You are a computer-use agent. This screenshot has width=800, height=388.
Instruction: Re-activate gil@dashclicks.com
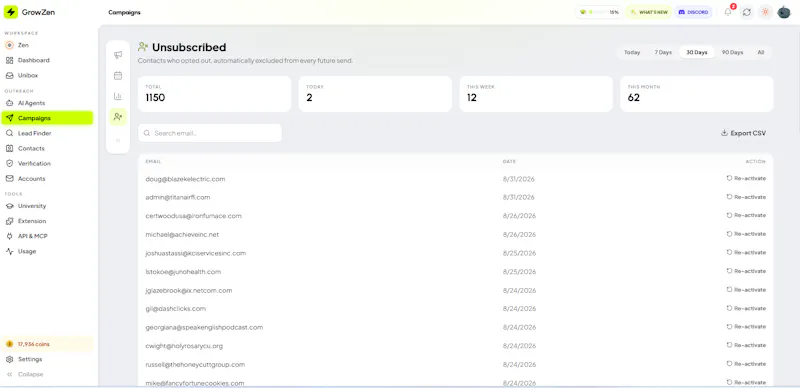[746, 308]
